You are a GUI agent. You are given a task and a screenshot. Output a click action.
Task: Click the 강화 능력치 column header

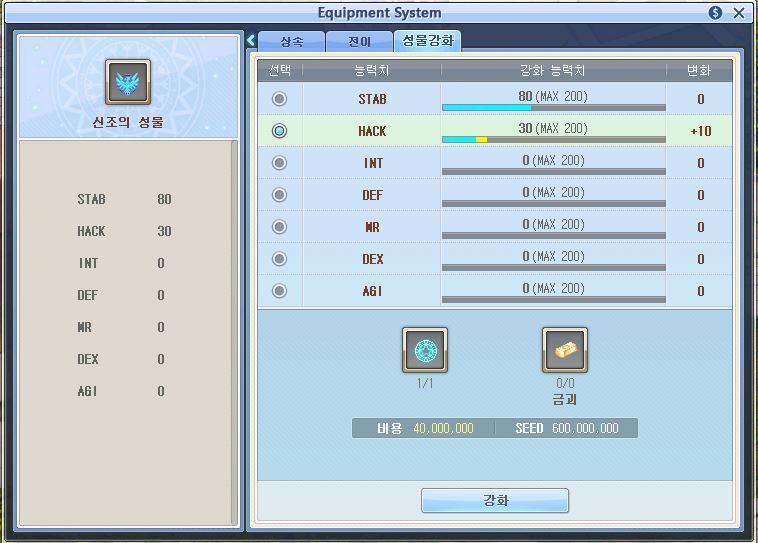point(553,71)
